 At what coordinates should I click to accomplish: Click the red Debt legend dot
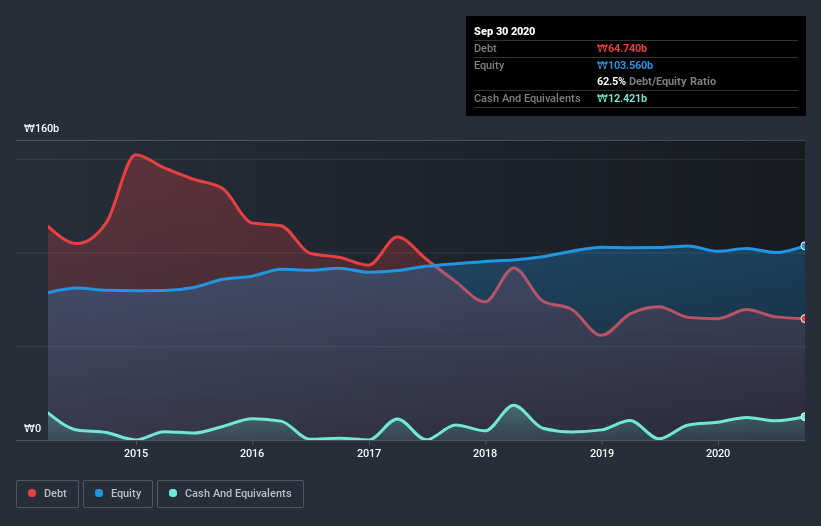32,493
